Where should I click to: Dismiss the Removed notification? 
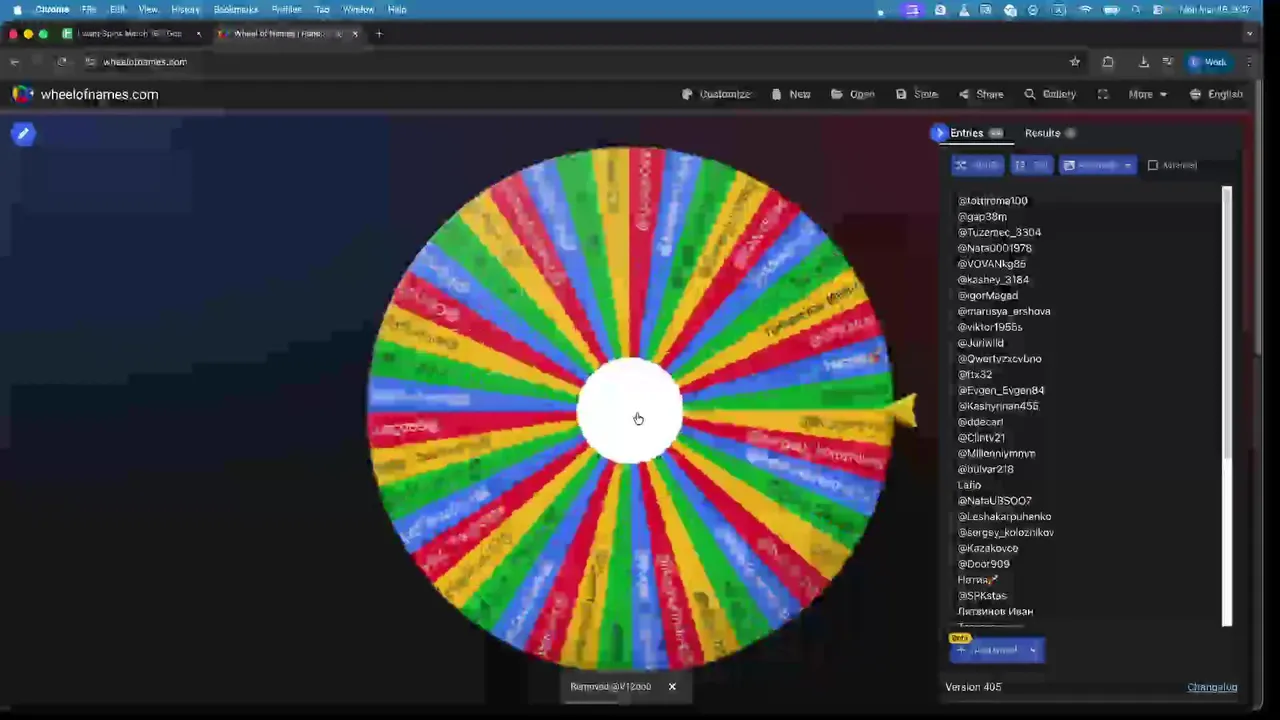coord(672,687)
